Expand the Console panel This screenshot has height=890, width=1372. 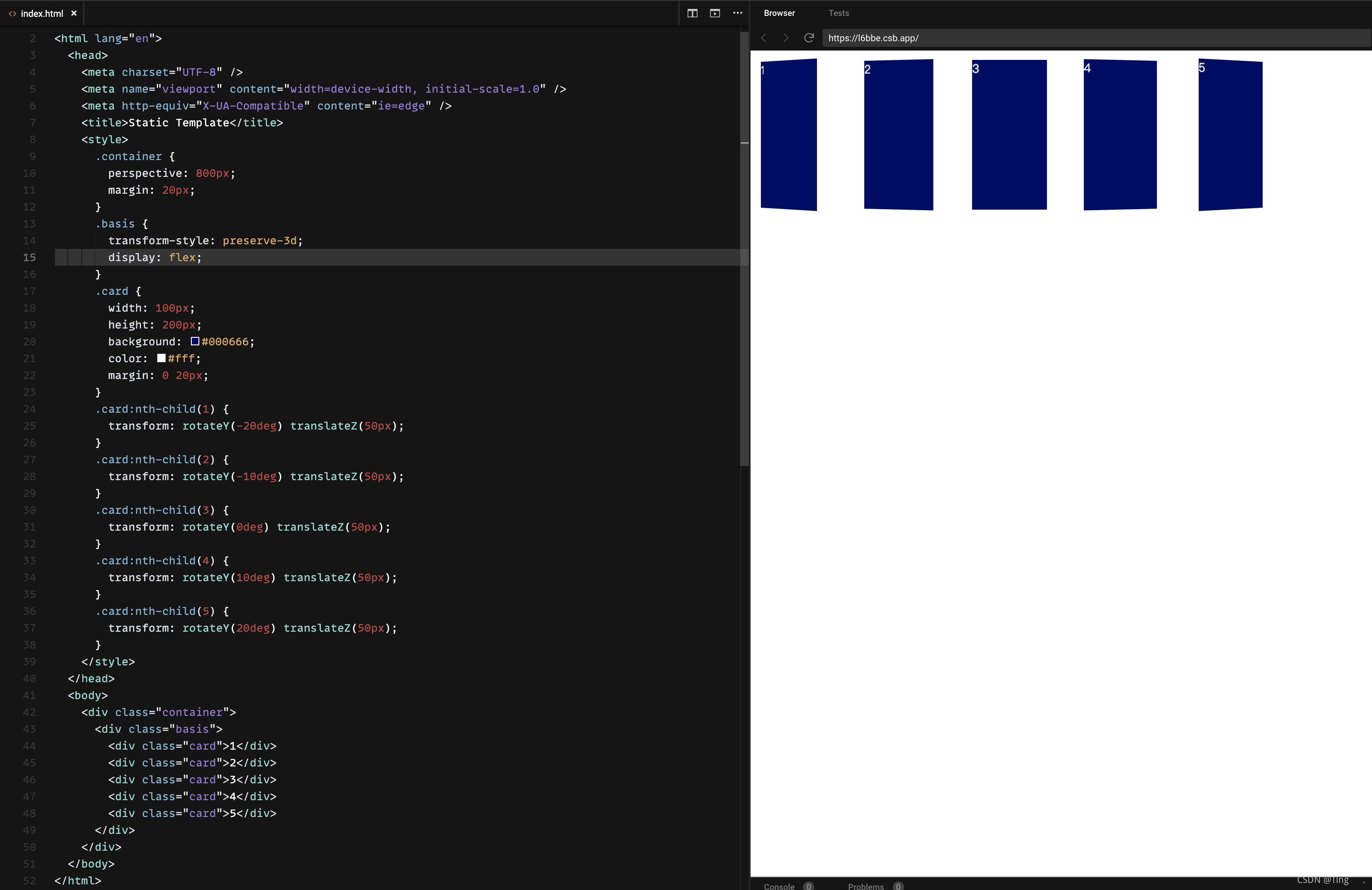click(779, 886)
